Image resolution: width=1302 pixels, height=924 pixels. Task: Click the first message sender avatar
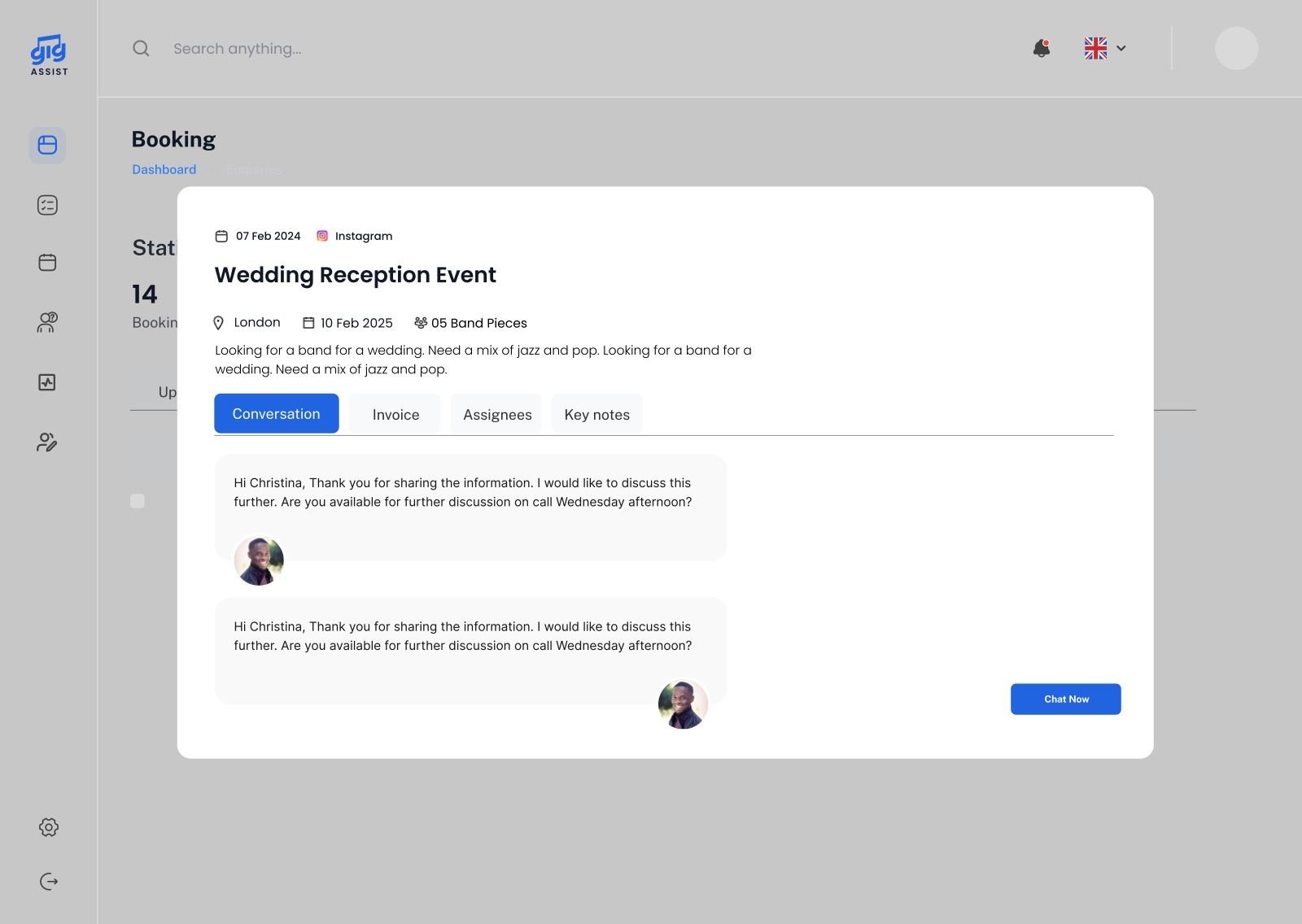point(259,560)
